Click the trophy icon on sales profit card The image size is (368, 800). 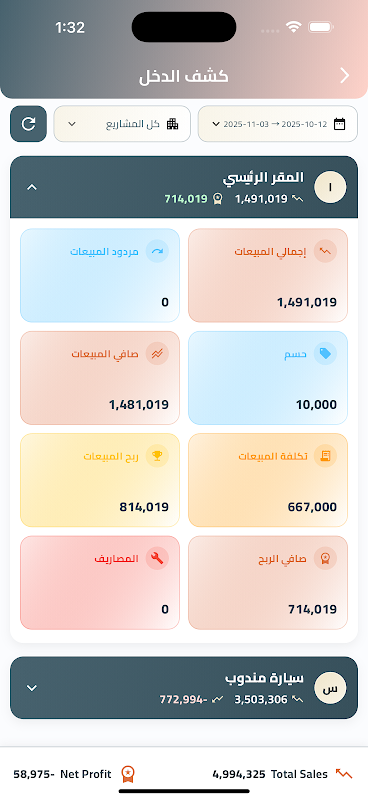click(157, 456)
